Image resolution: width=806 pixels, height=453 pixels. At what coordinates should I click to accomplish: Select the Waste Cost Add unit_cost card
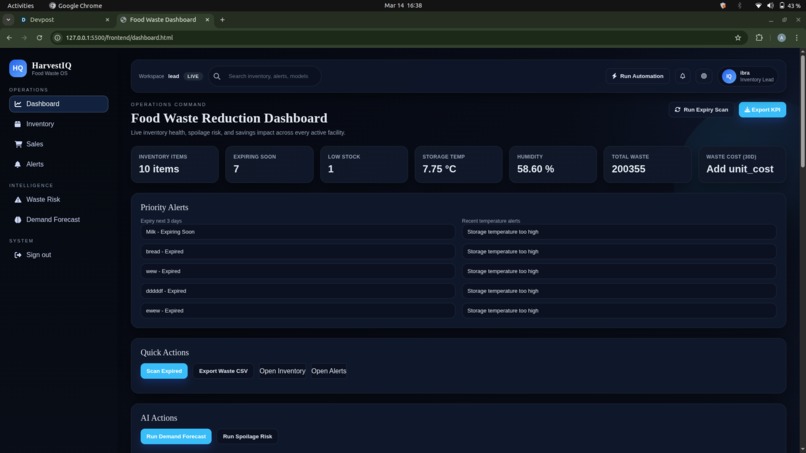point(742,164)
